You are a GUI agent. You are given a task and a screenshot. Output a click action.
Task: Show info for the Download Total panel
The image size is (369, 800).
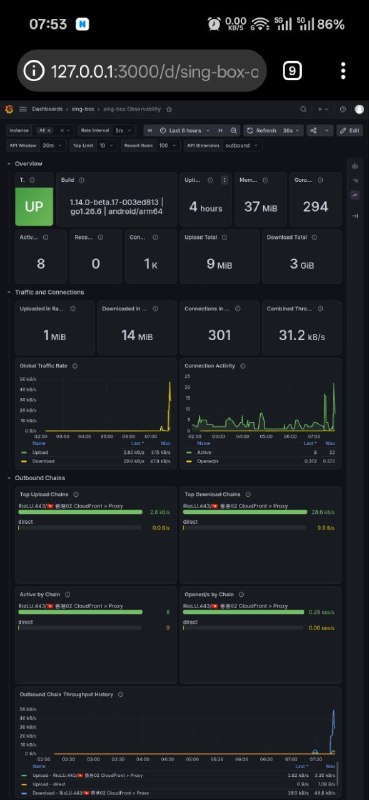pyautogui.click(x=314, y=237)
